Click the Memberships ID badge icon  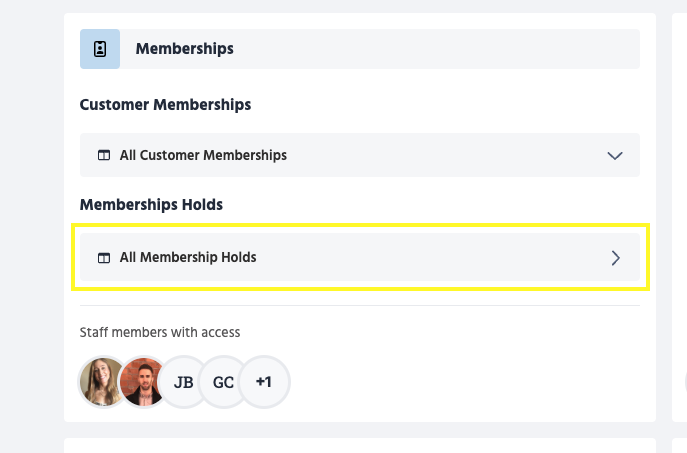pos(100,49)
